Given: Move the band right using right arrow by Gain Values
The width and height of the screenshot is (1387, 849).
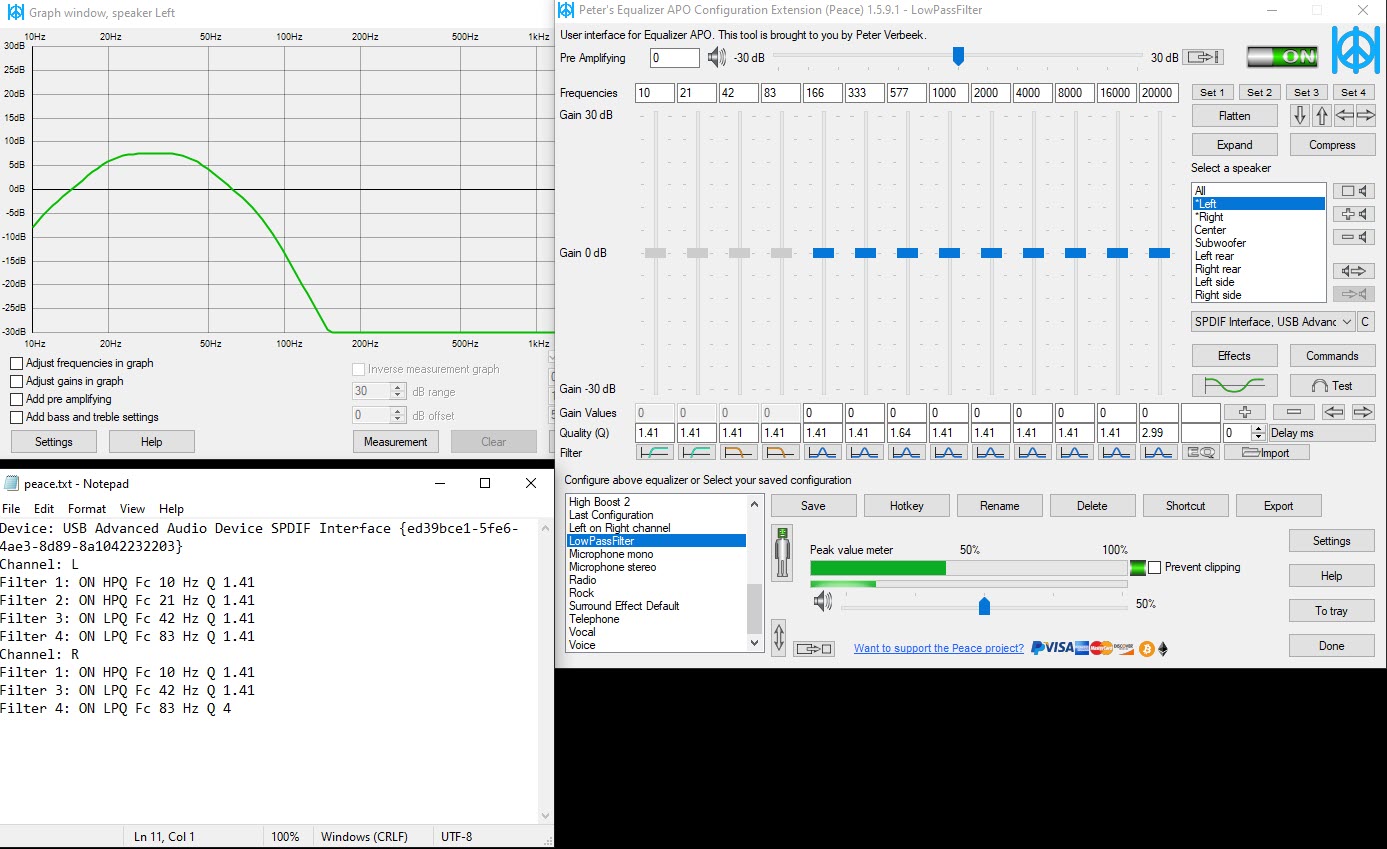Looking at the screenshot, I should pyautogui.click(x=1362, y=412).
